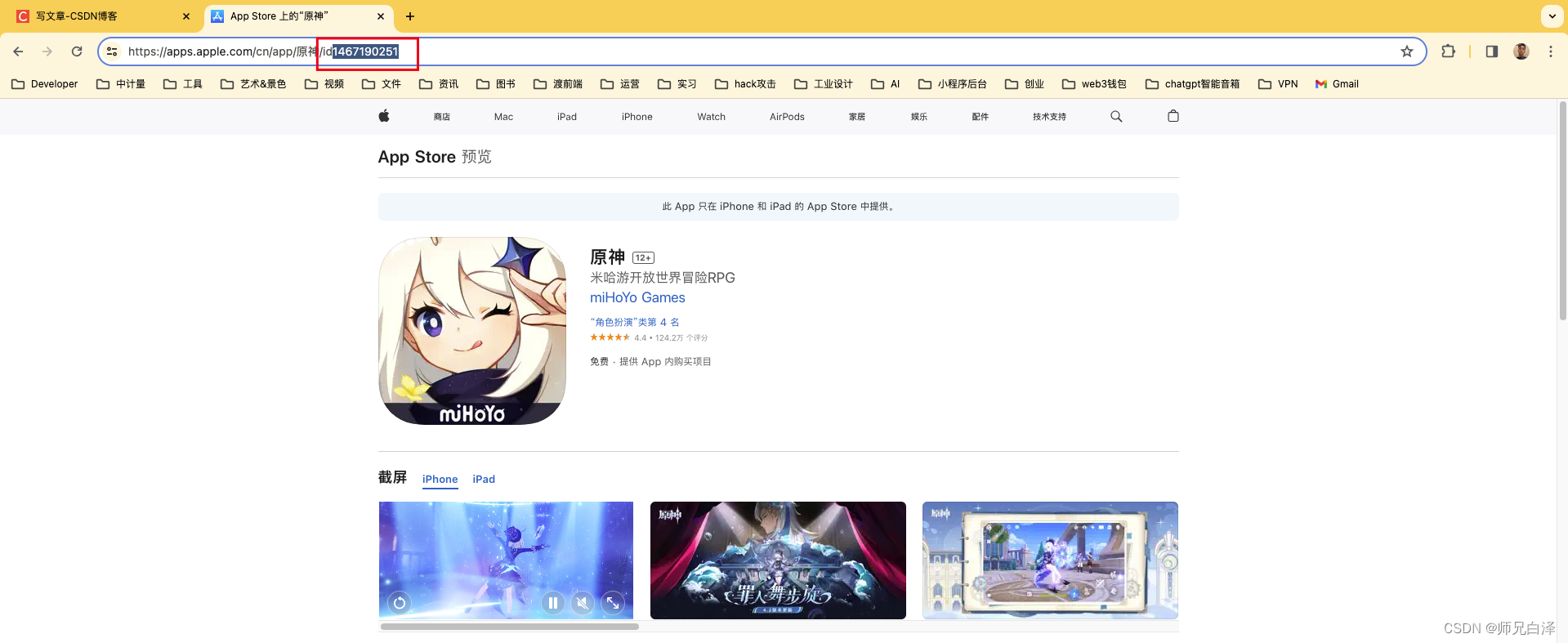Click the Apple logo in site nav

384,116
